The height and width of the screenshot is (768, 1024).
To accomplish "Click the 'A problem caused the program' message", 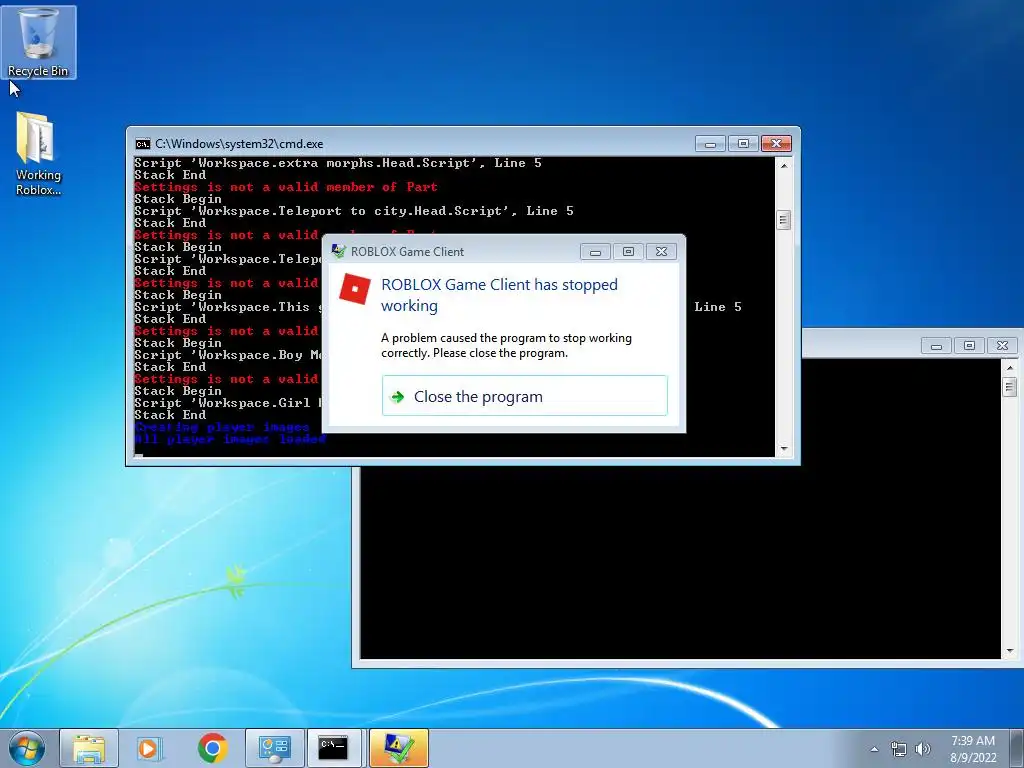I will 507,345.
